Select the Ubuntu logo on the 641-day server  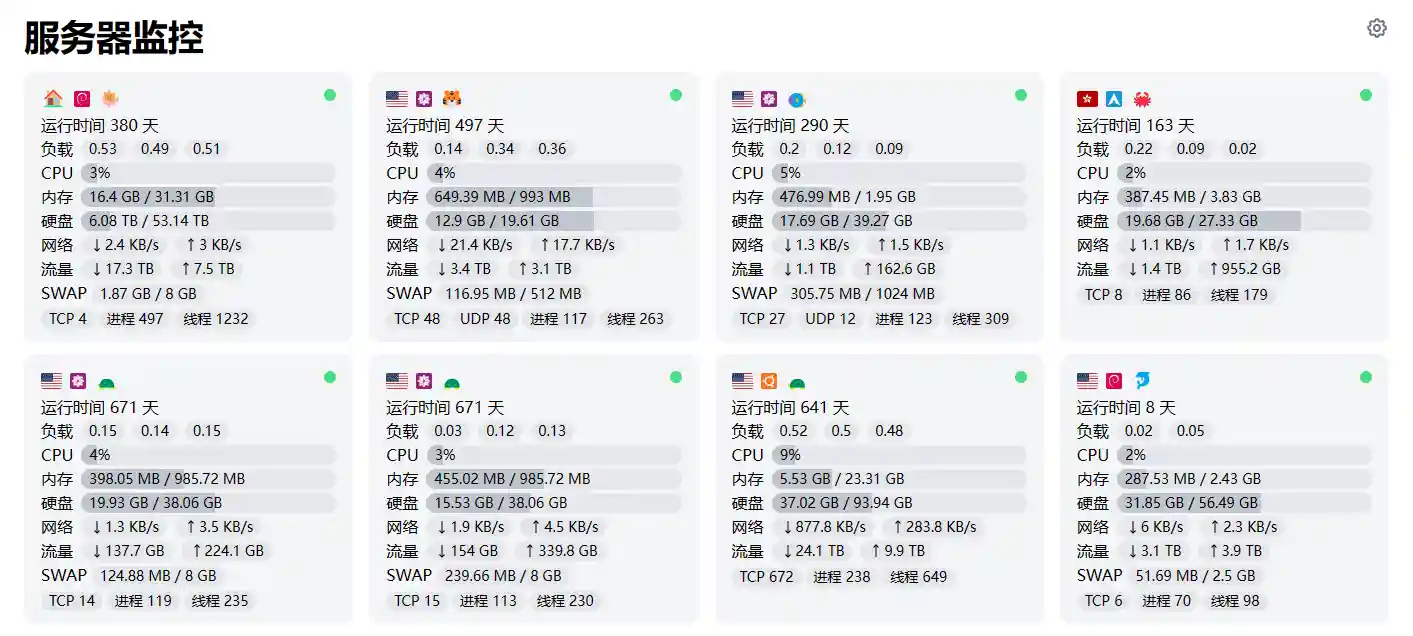click(x=768, y=380)
